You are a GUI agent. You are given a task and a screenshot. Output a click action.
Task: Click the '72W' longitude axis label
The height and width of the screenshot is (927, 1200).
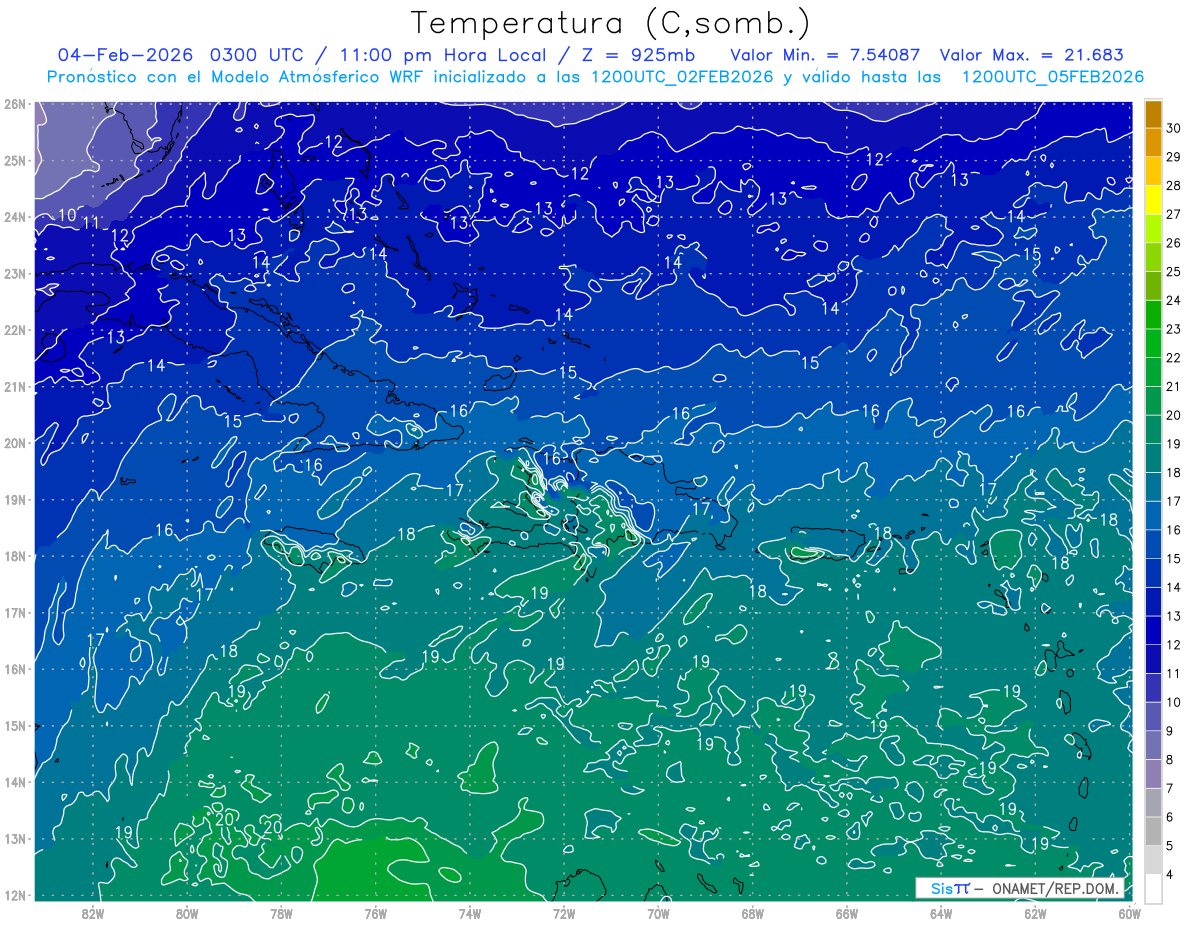564,912
